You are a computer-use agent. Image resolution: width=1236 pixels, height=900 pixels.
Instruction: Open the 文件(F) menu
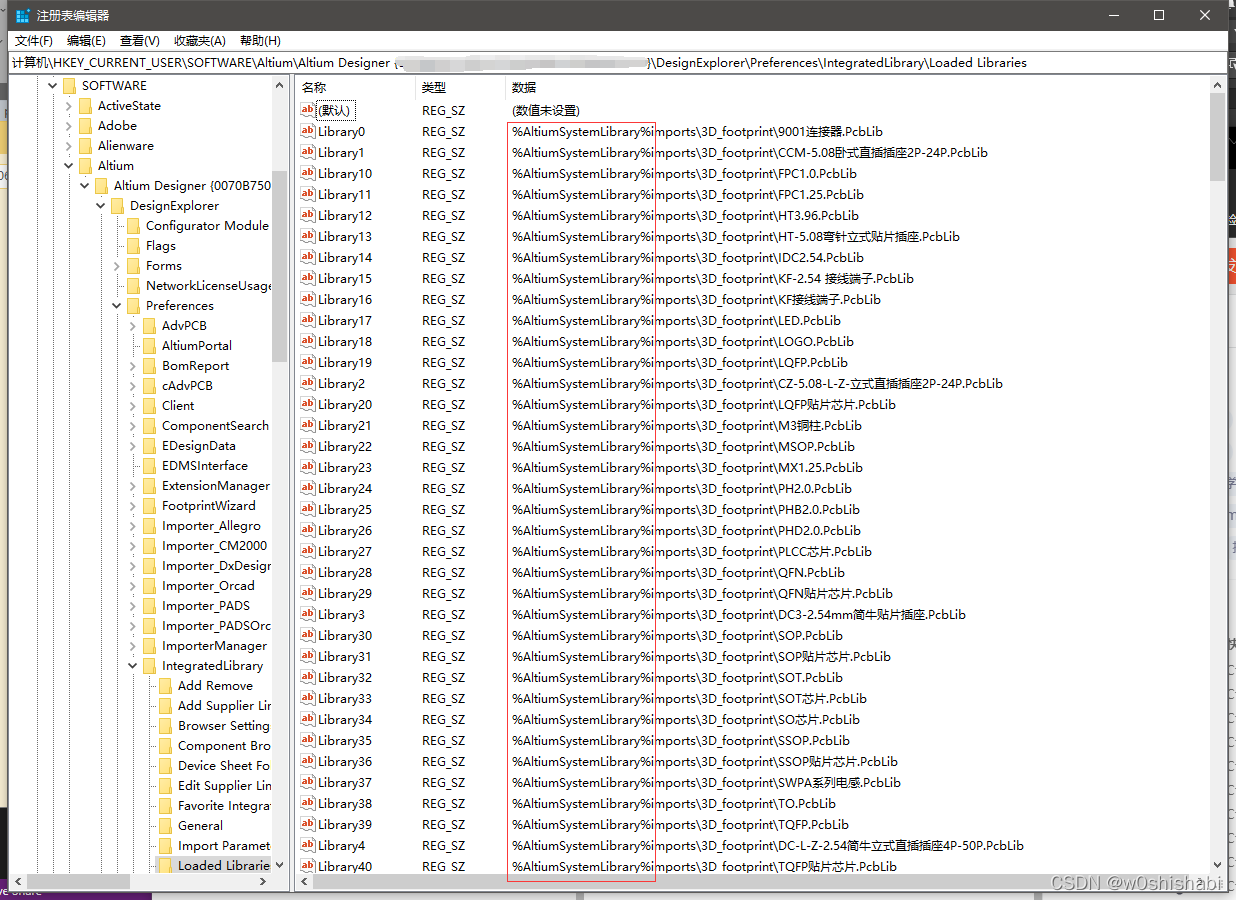tap(34, 40)
